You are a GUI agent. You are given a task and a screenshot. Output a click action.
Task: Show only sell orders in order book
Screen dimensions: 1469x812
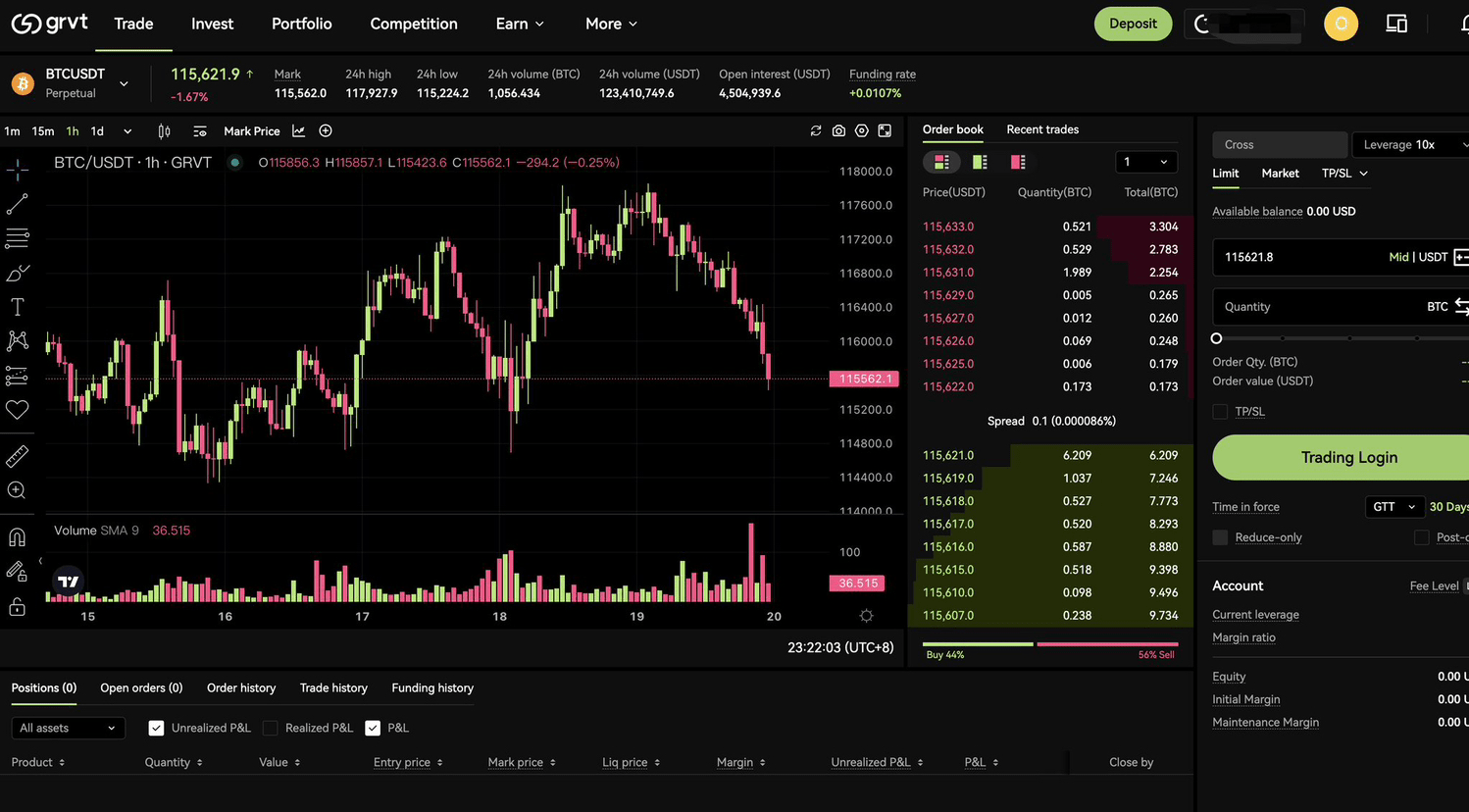(x=1018, y=162)
